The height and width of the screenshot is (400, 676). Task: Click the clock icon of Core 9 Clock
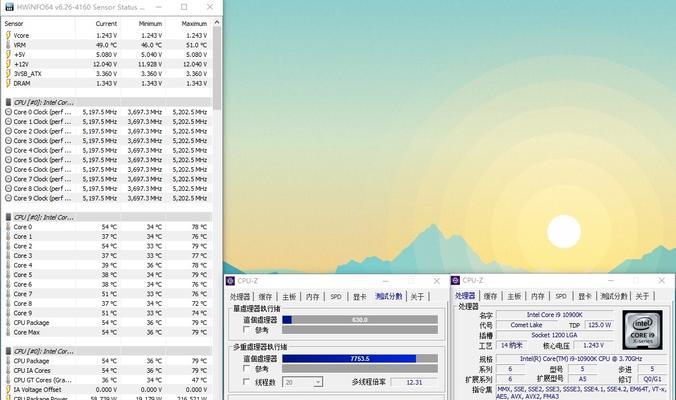(x=8, y=198)
